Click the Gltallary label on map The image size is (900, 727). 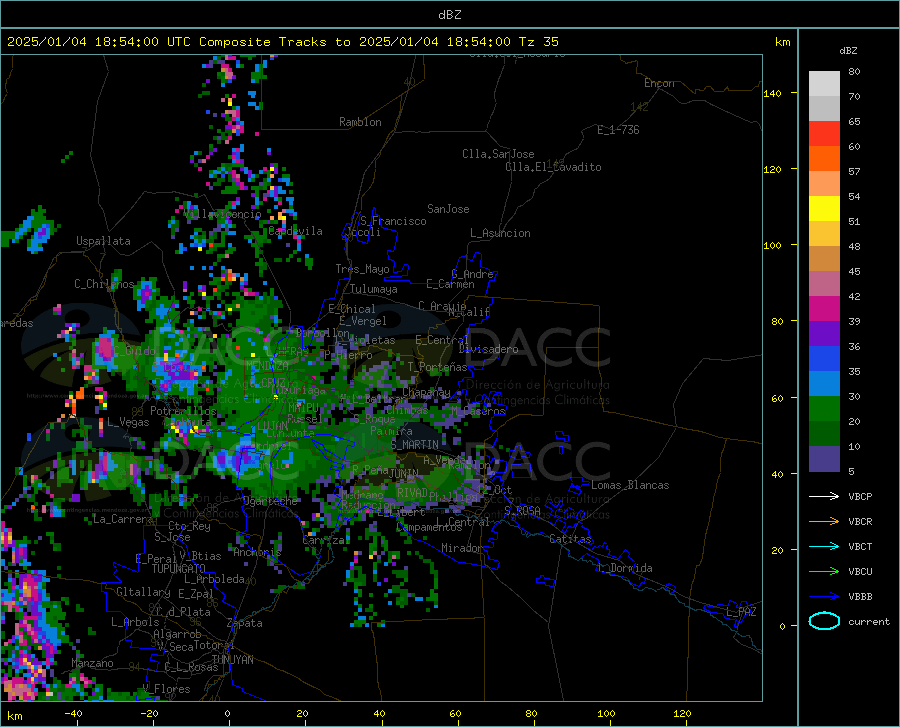[143, 592]
